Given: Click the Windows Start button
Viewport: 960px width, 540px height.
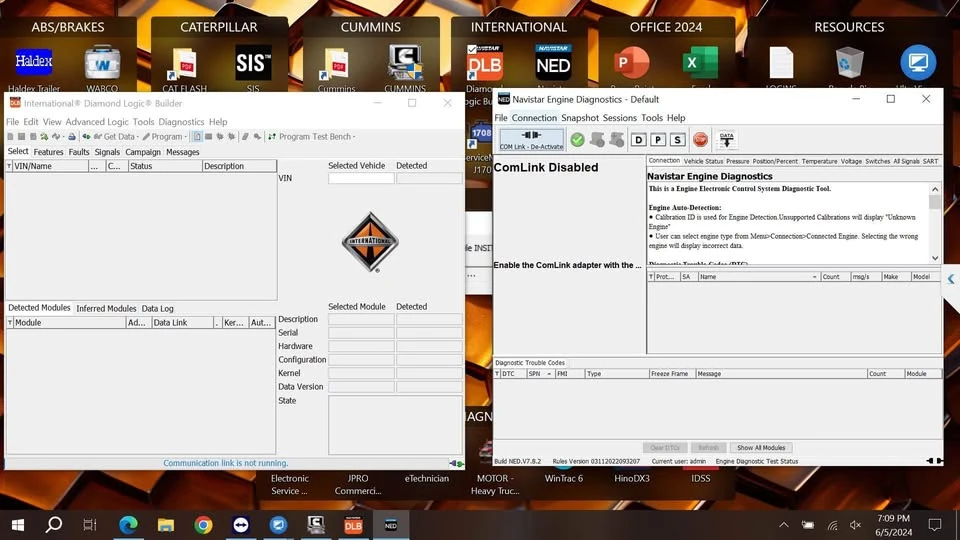Looking at the screenshot, I should (x=17, y=525).
